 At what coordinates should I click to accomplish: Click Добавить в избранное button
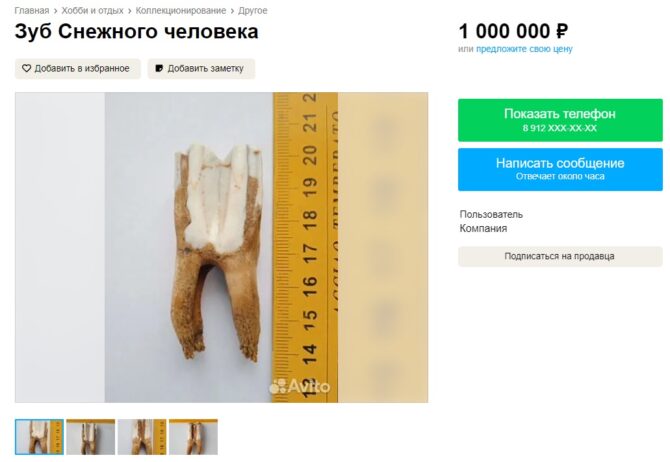point(77,69)
